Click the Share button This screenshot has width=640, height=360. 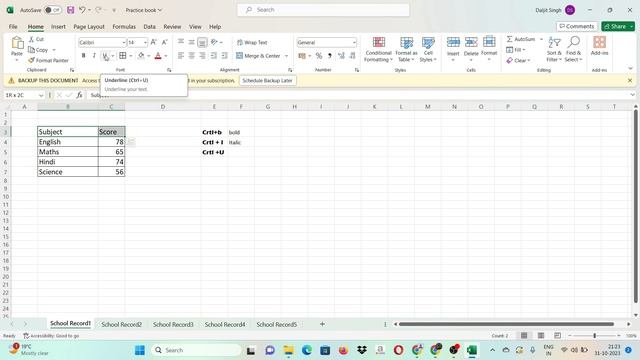tap(618, 26)
